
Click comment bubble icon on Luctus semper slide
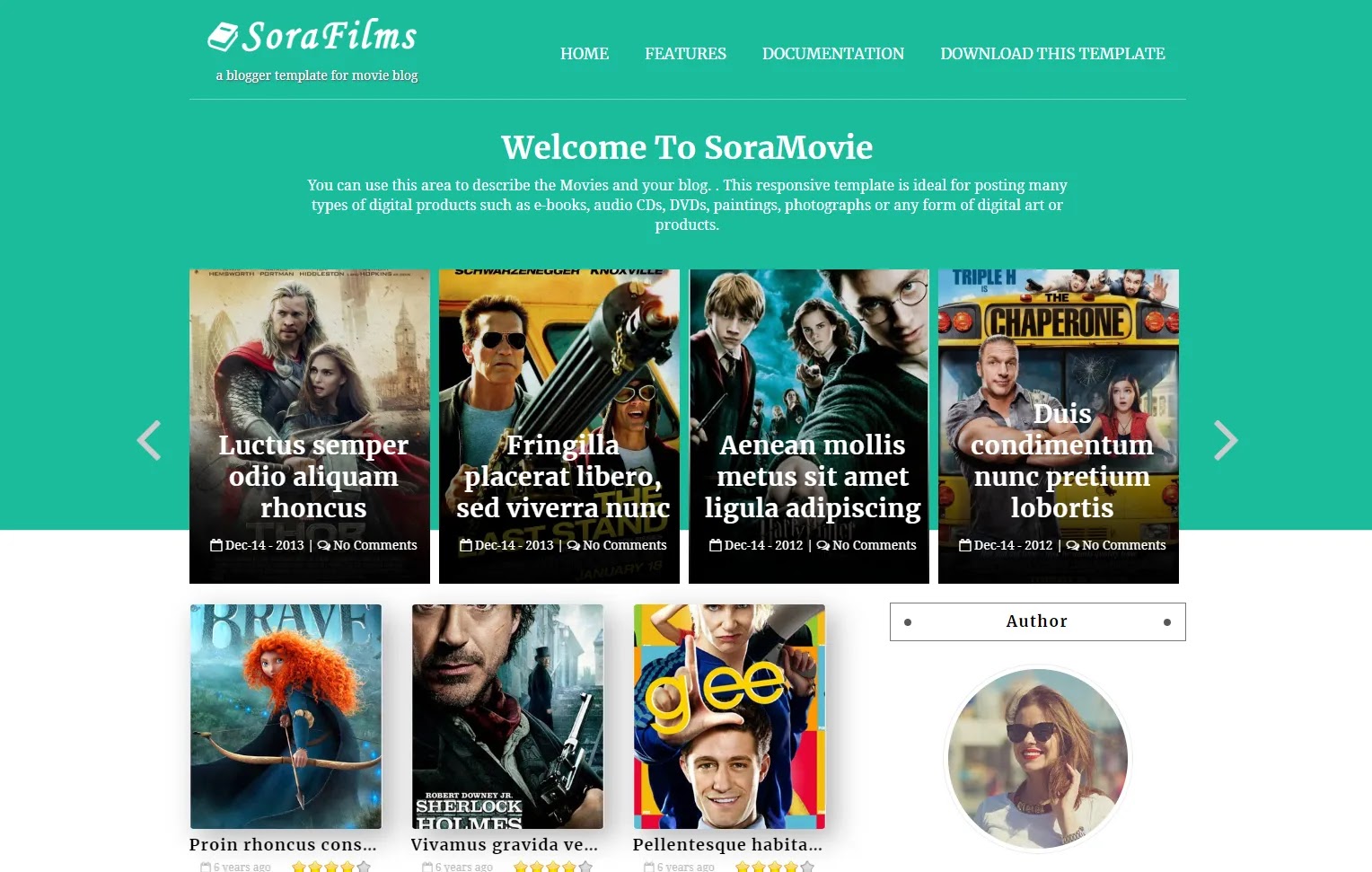(324, 545)
